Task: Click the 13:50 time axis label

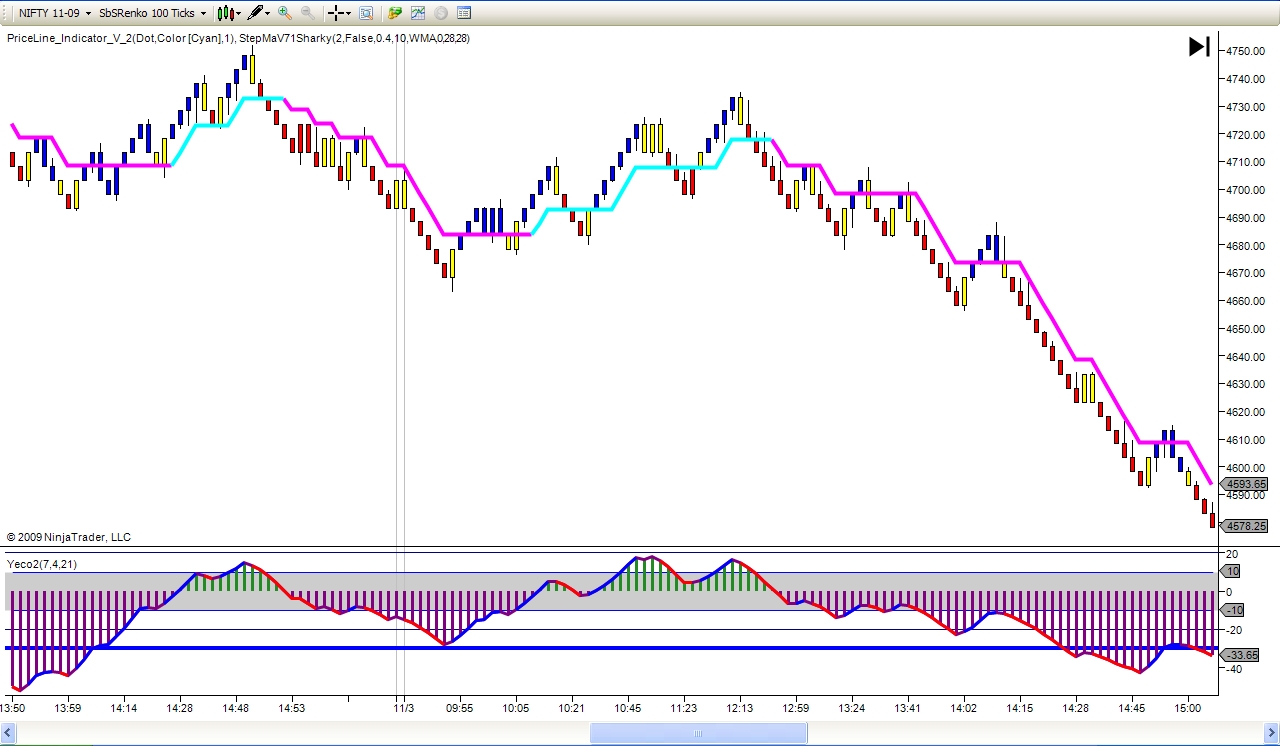Action: pos(13,709)
